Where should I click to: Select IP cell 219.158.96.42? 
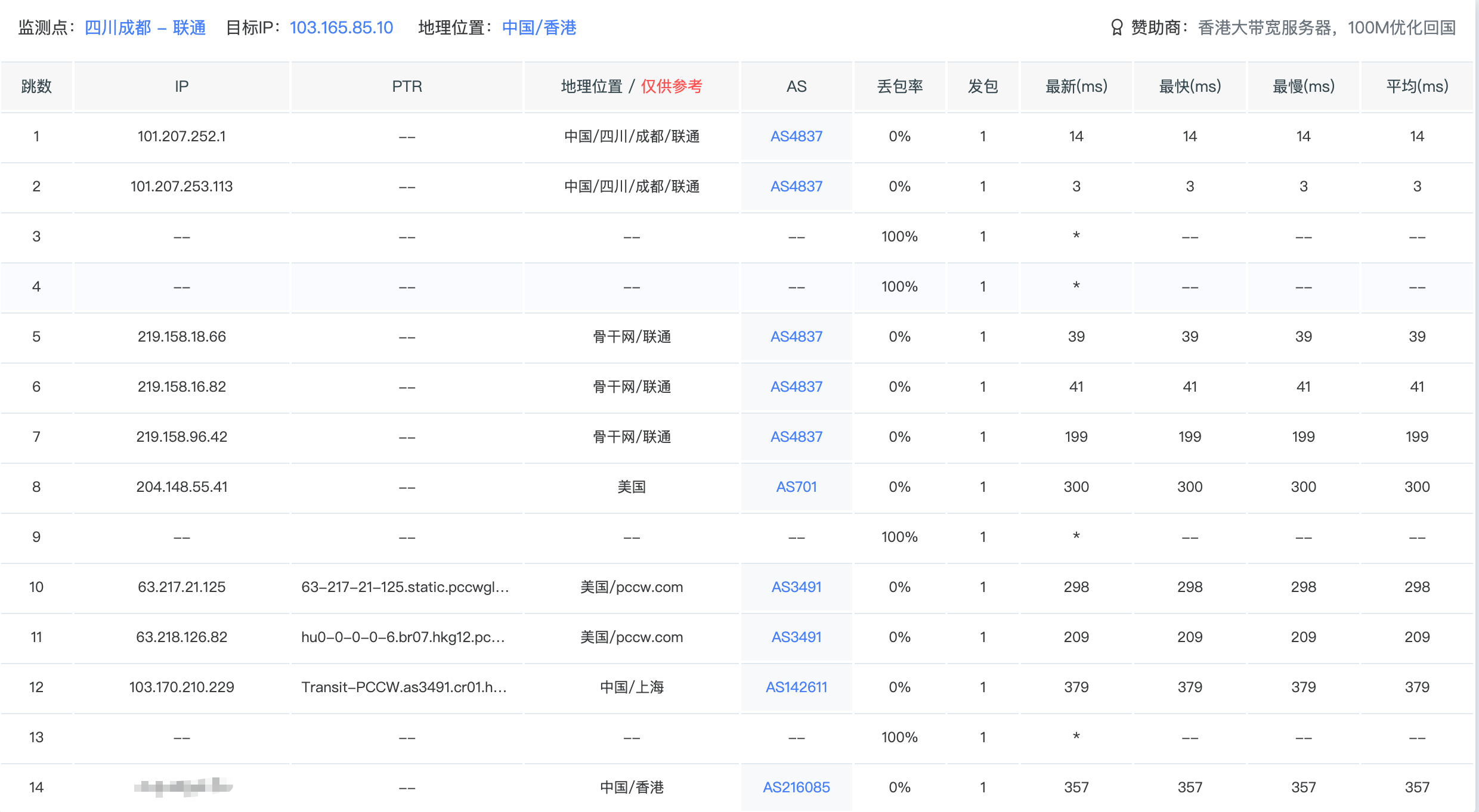tap(182, 437)
